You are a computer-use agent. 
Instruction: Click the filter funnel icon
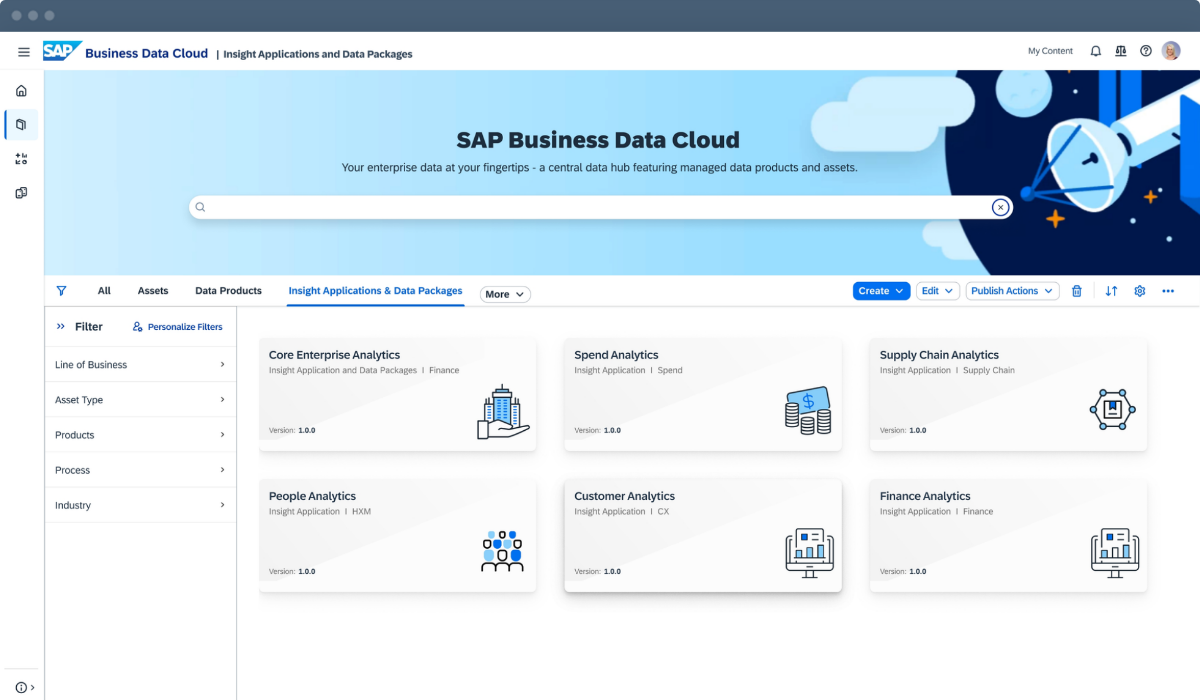[x=61, y=291]
